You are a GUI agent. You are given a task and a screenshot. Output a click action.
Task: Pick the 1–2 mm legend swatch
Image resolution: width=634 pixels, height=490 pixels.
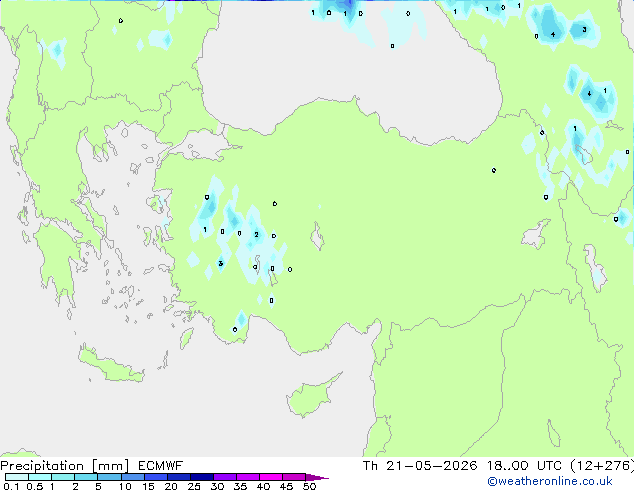(x=63, y=477)
